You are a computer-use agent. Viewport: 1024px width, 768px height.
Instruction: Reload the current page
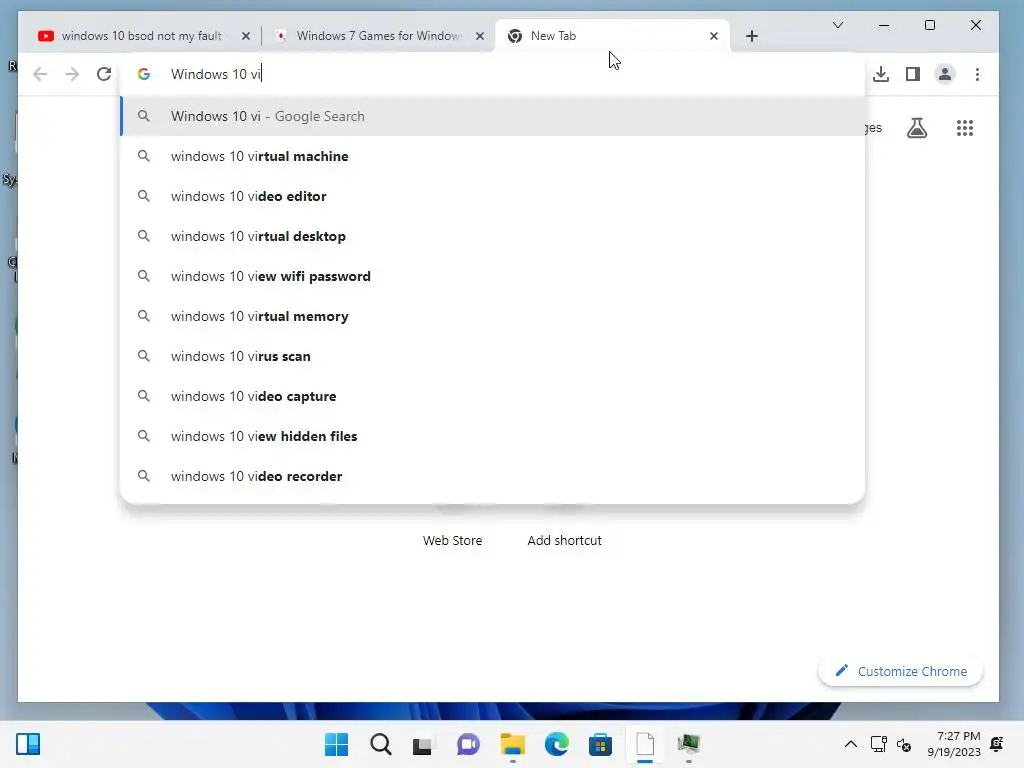[x=104, y=74]
